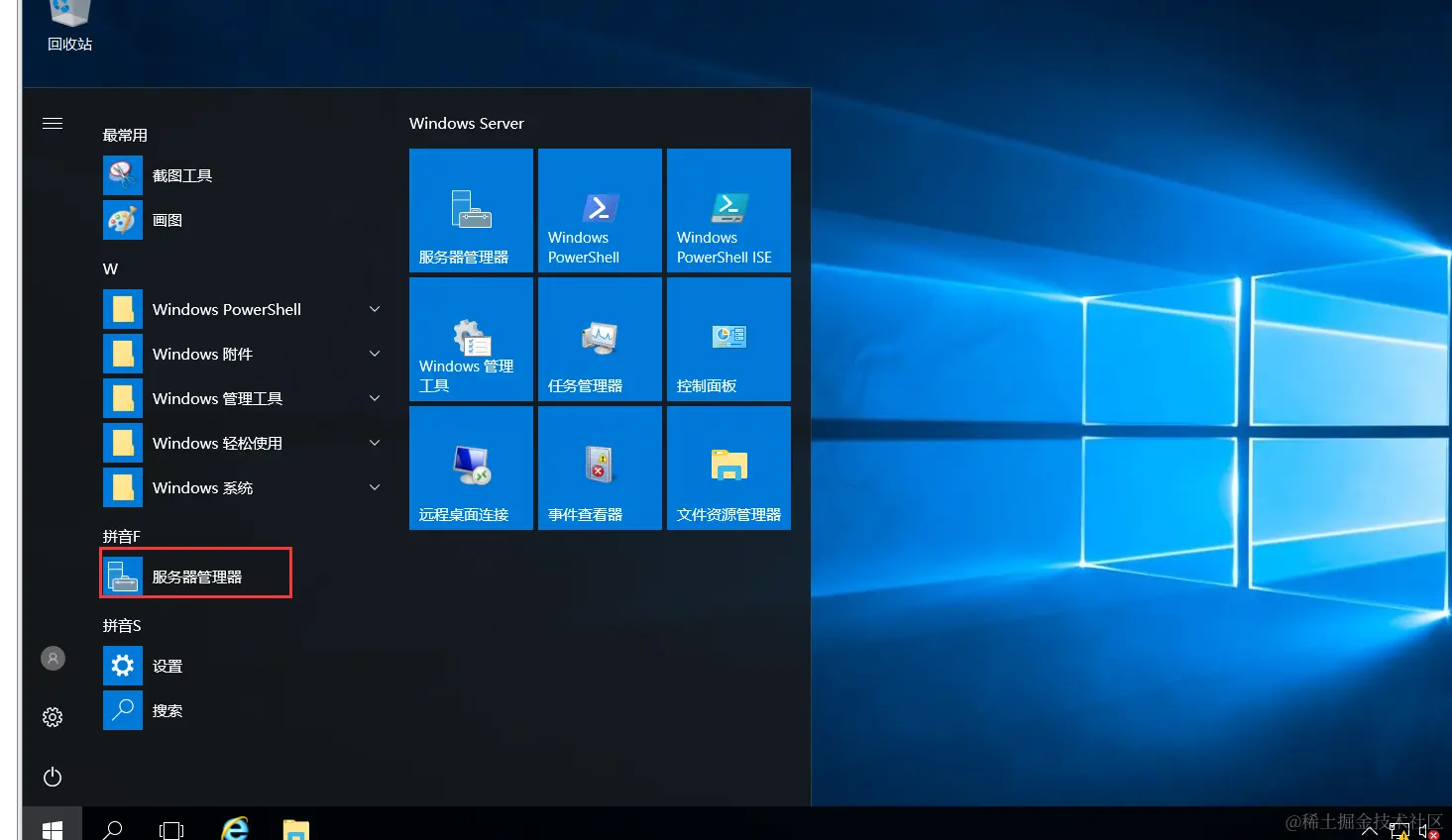Expand the Windows 管理工具 folder chevron in the list
The image size is (1452, 840).
[x=375, y=398]
